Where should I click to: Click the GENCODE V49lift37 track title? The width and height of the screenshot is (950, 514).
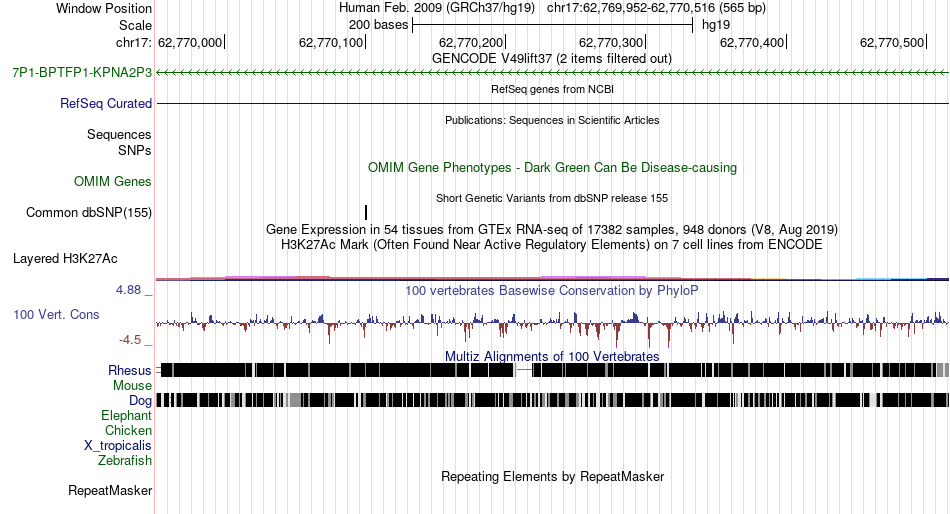(x=552, y=59)
